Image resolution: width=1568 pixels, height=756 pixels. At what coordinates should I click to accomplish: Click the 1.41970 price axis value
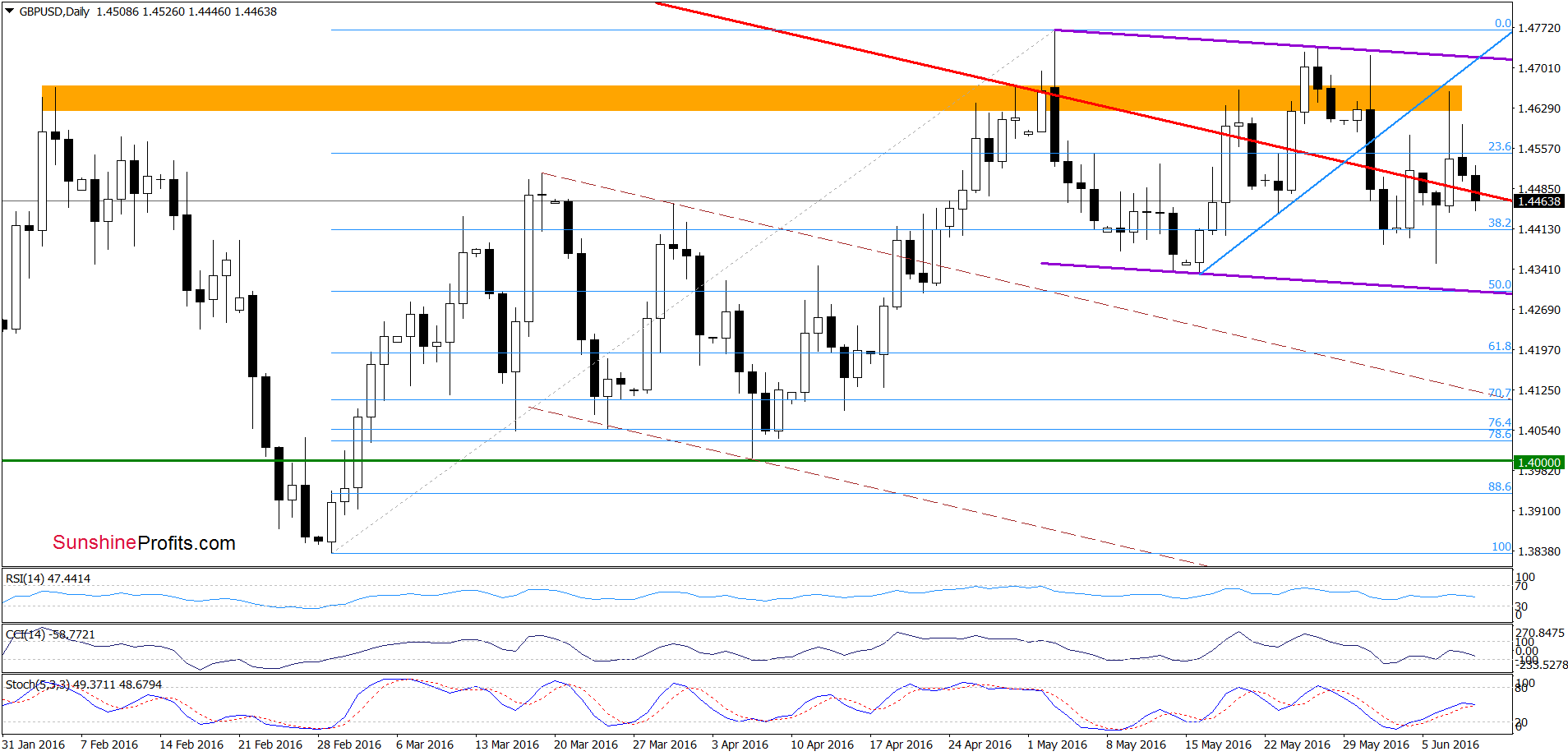(x=1538, y=350)
